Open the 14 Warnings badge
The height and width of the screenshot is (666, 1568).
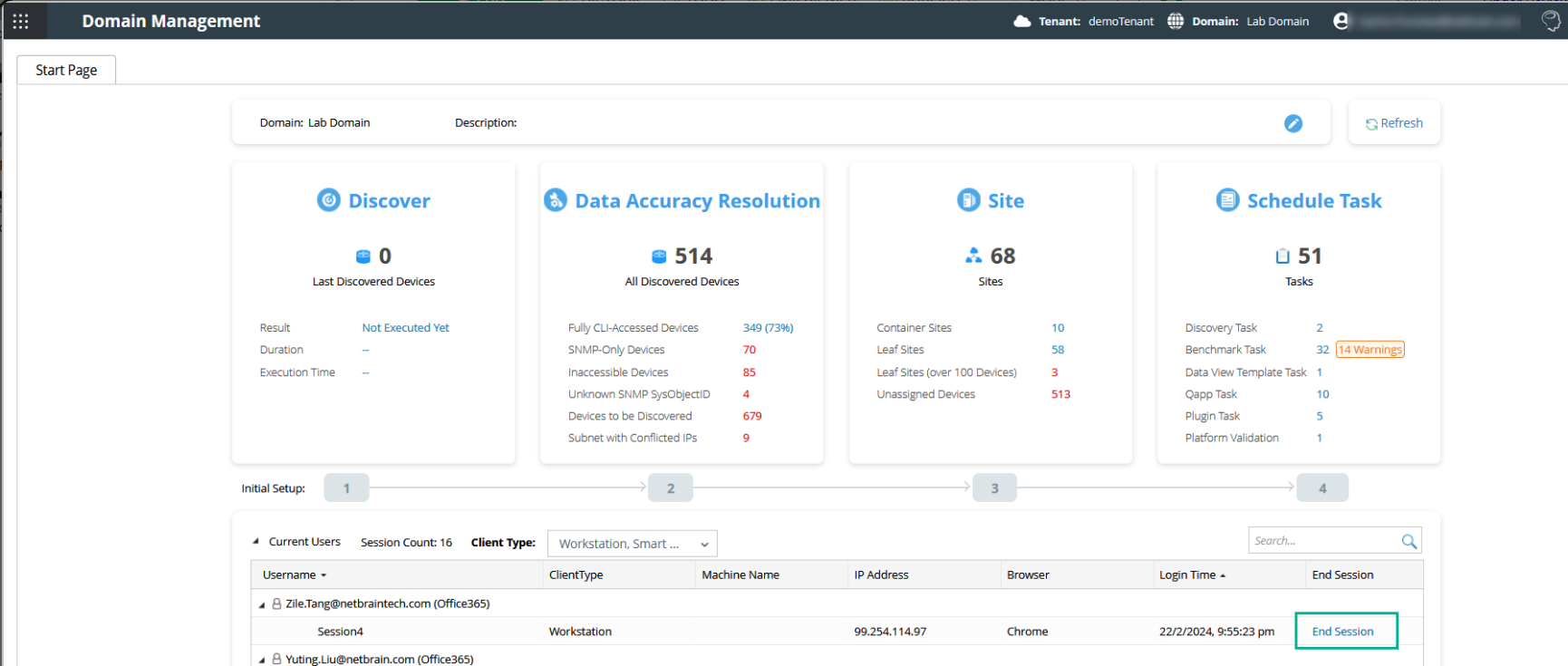point(1370,350)
